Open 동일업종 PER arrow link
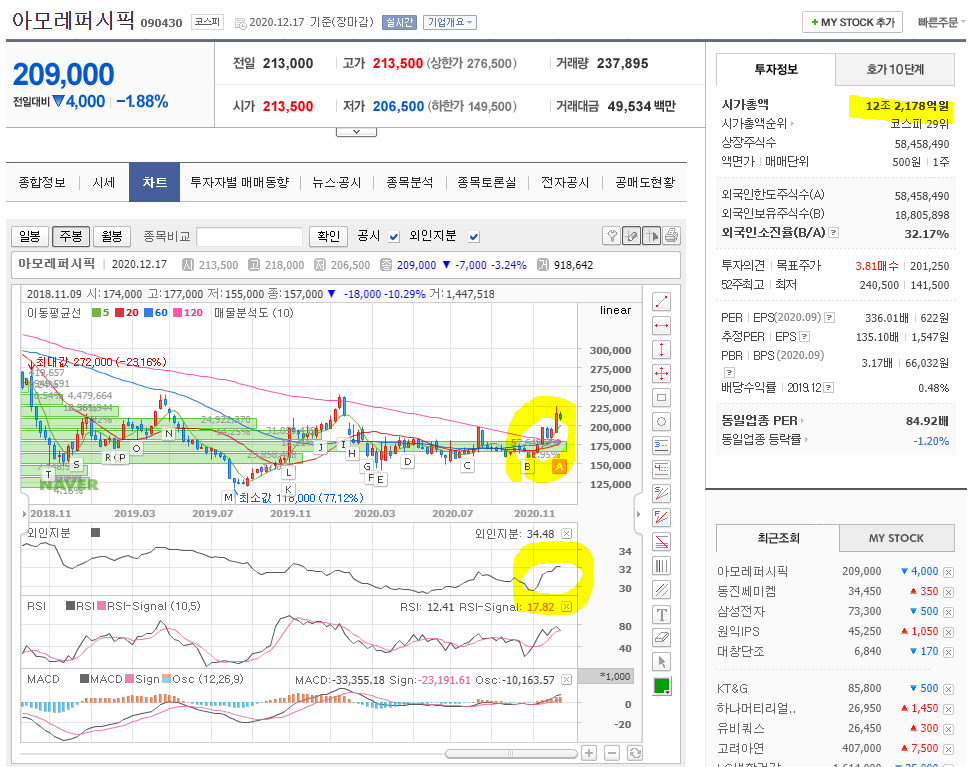The height and width of the screenshot is (767, 978). pyautogui.click(x=802, y=421)
